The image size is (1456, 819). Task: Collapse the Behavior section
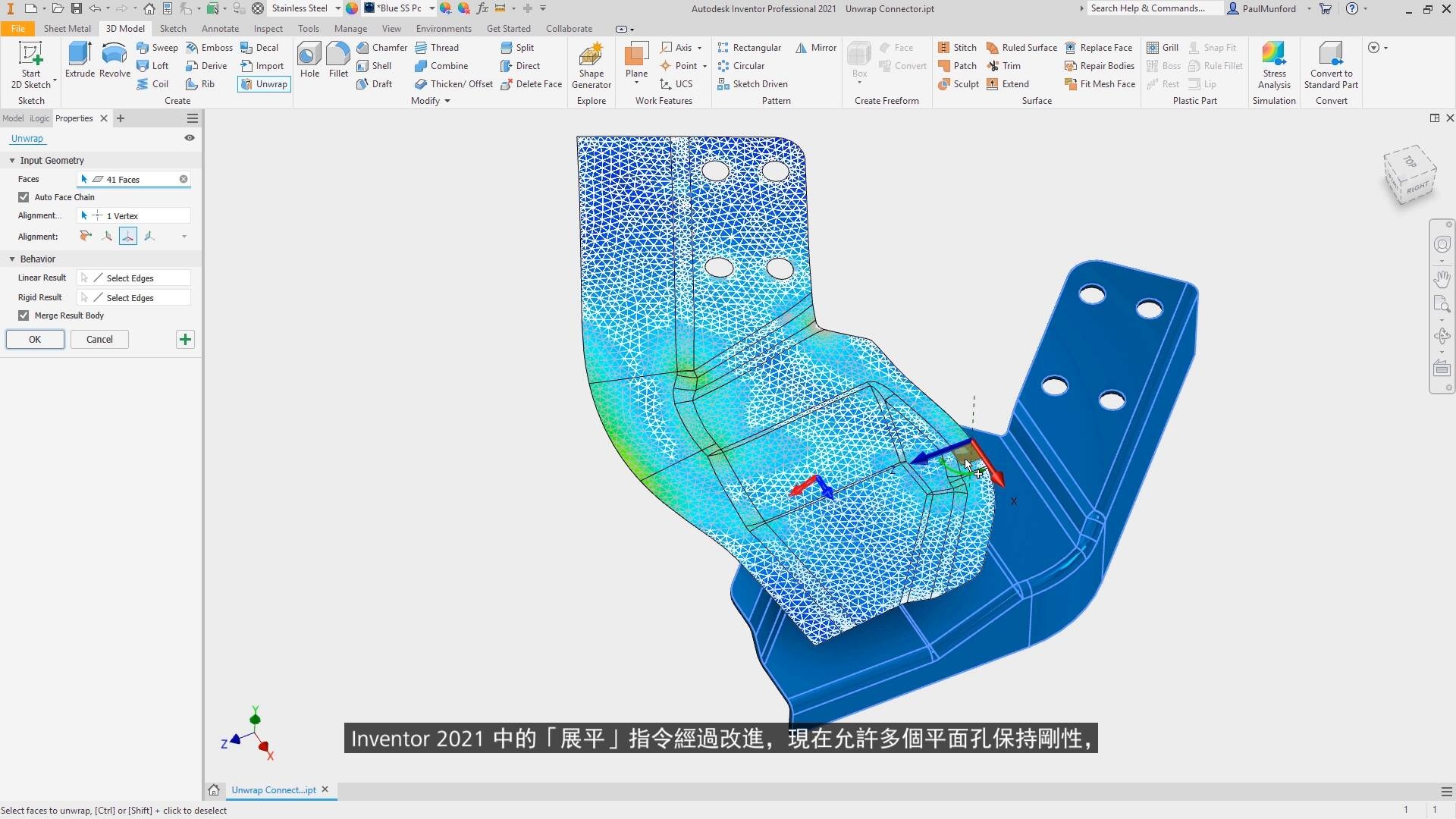point(12,259)
